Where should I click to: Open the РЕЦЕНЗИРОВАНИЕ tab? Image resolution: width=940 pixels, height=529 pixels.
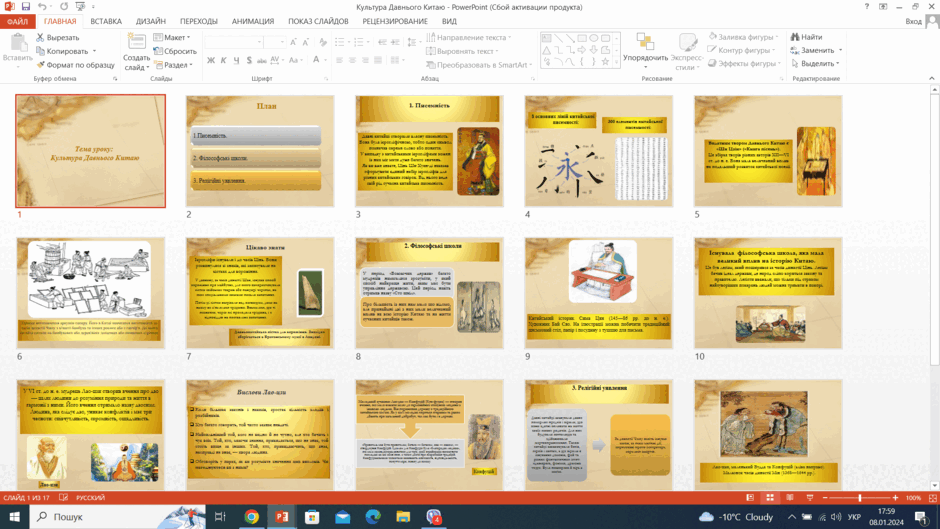(x=395, y=21)
